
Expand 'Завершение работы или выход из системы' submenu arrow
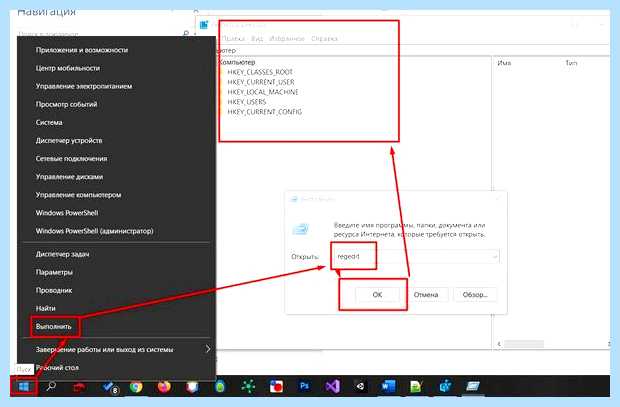208,349
